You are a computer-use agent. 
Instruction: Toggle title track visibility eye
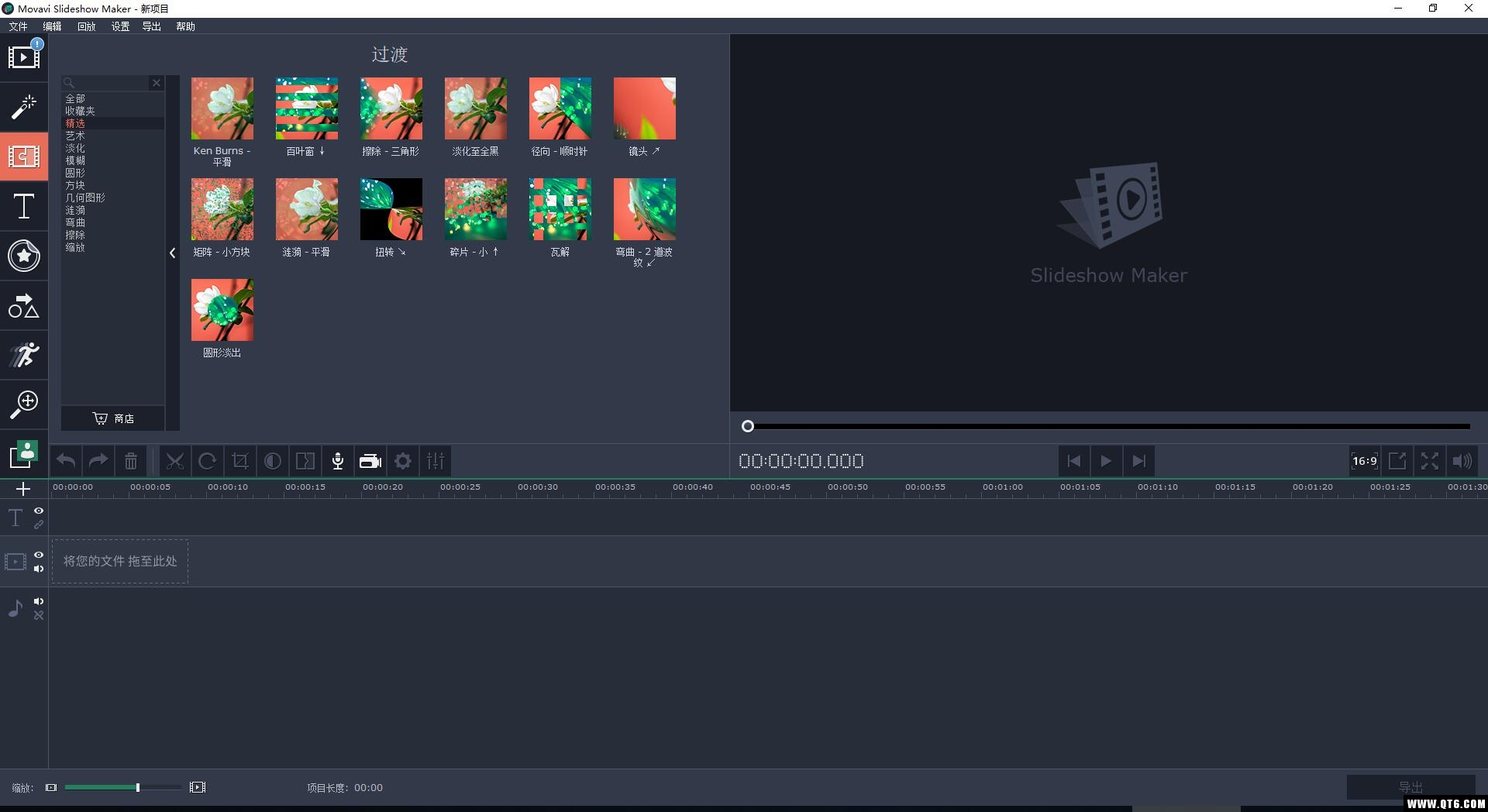point(39,511)
